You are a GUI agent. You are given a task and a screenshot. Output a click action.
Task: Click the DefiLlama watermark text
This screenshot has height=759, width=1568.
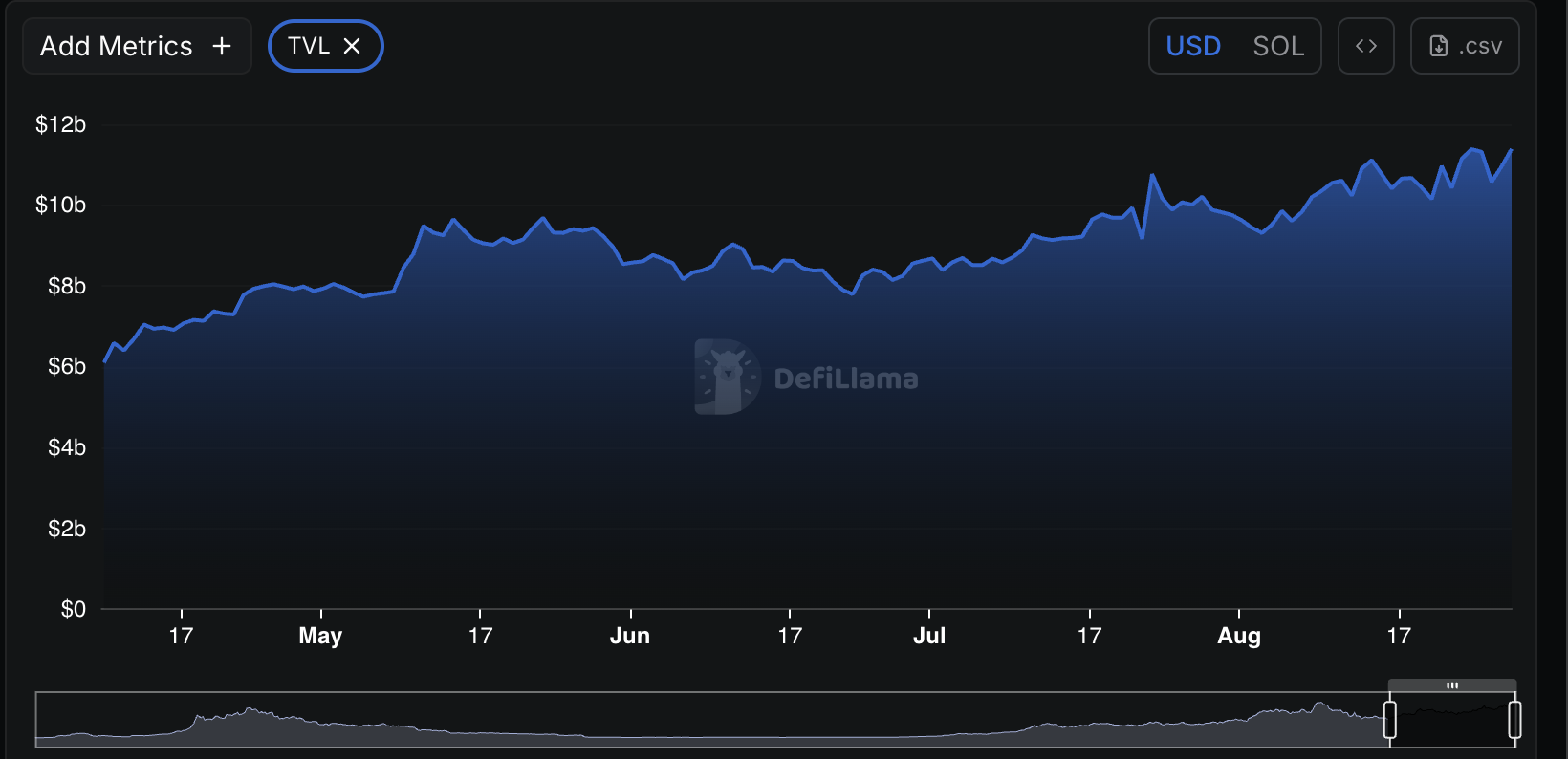point(845,379)
